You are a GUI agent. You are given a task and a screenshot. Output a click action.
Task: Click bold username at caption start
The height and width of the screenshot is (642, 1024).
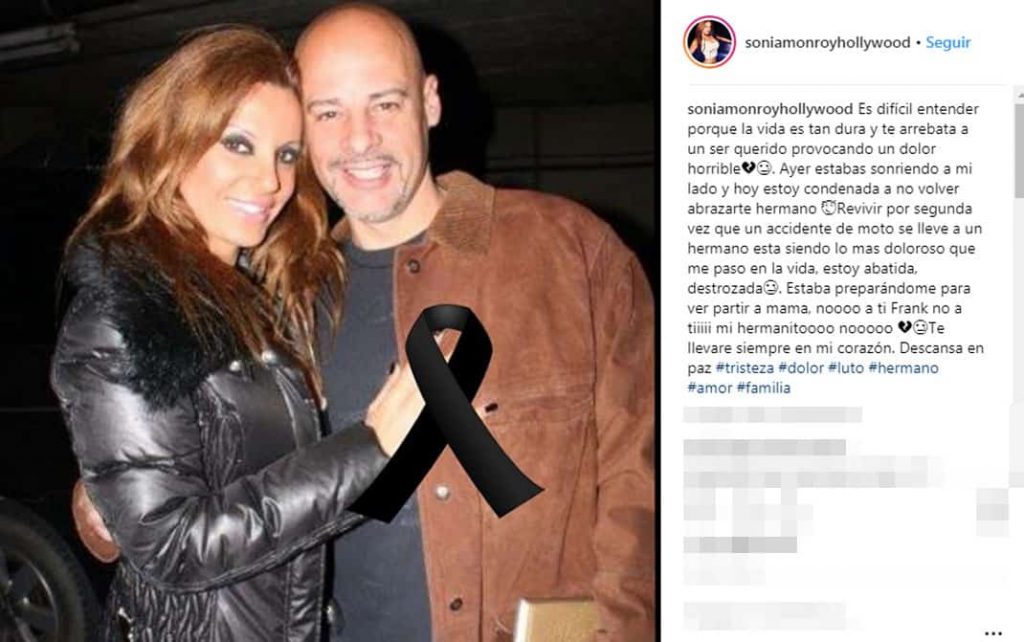pyautogui.click(x=770, y=109)
